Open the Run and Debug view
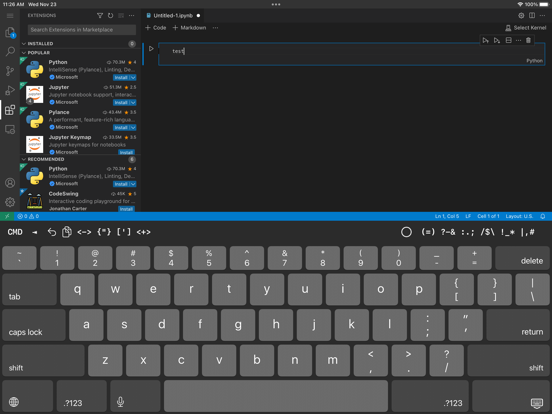This screenshot has height=414, width=552. [10, 90]
